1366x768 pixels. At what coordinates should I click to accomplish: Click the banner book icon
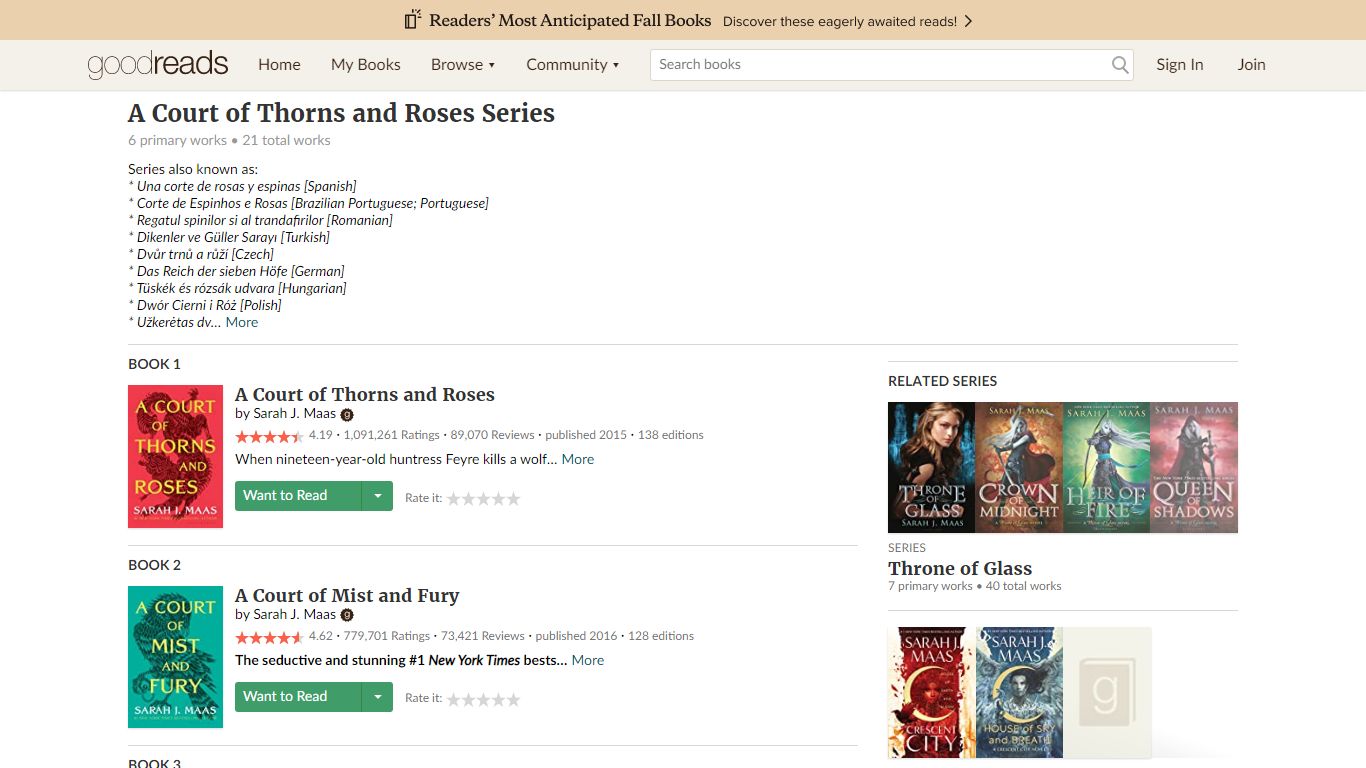[412, 20]
